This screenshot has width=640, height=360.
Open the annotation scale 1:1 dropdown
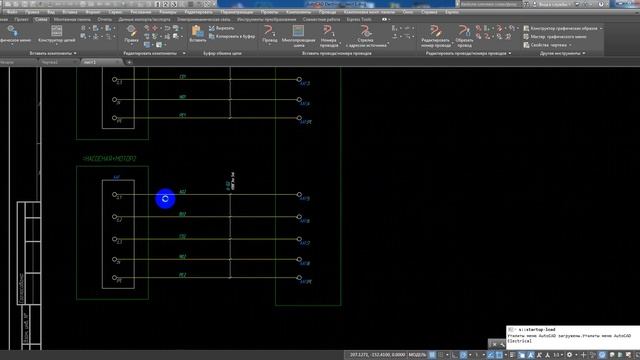(x=558, y=355)
